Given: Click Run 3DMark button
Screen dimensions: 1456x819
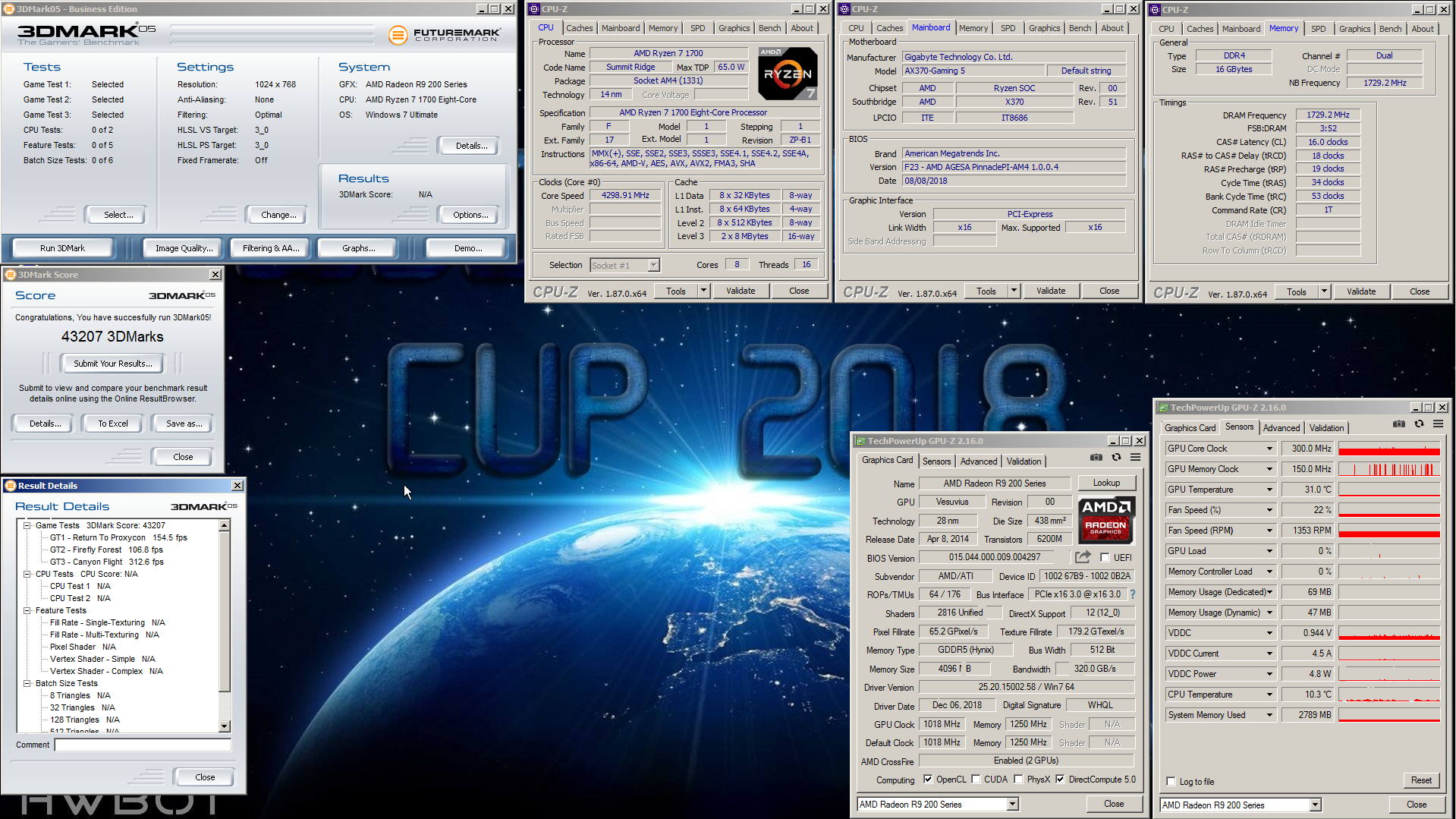Looking at the screenshot, I should pos(62,248).
